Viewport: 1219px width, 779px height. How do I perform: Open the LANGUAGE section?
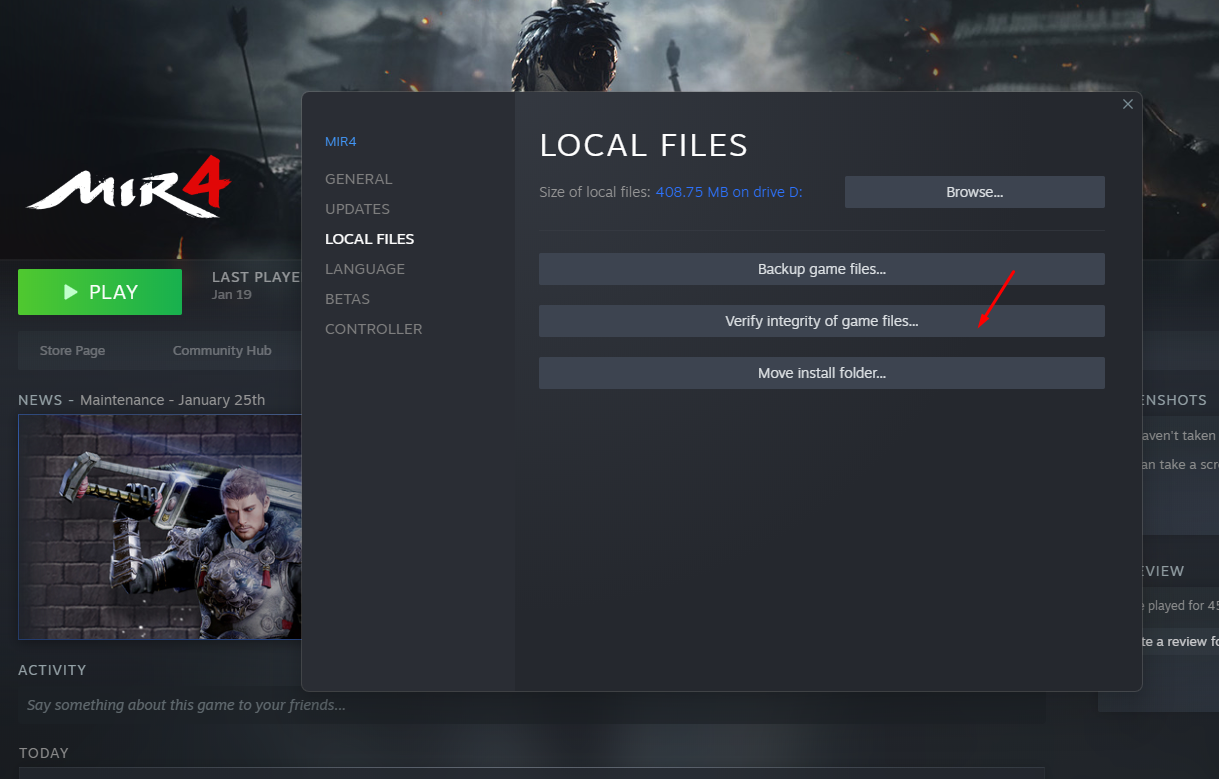[x=365, y=269]
